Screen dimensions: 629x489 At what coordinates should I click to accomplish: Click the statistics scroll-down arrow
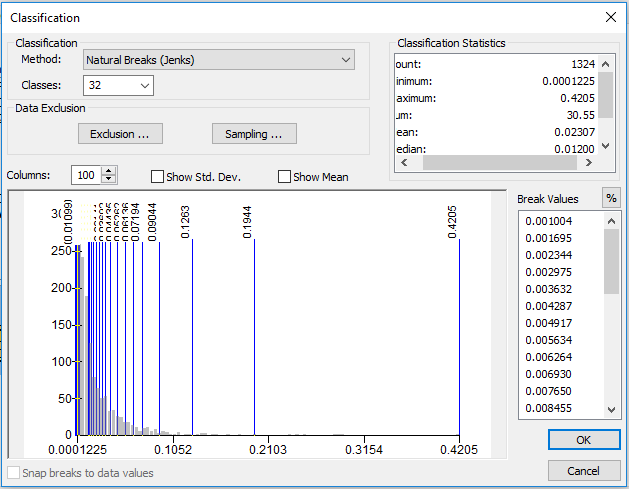click(606, 146)
